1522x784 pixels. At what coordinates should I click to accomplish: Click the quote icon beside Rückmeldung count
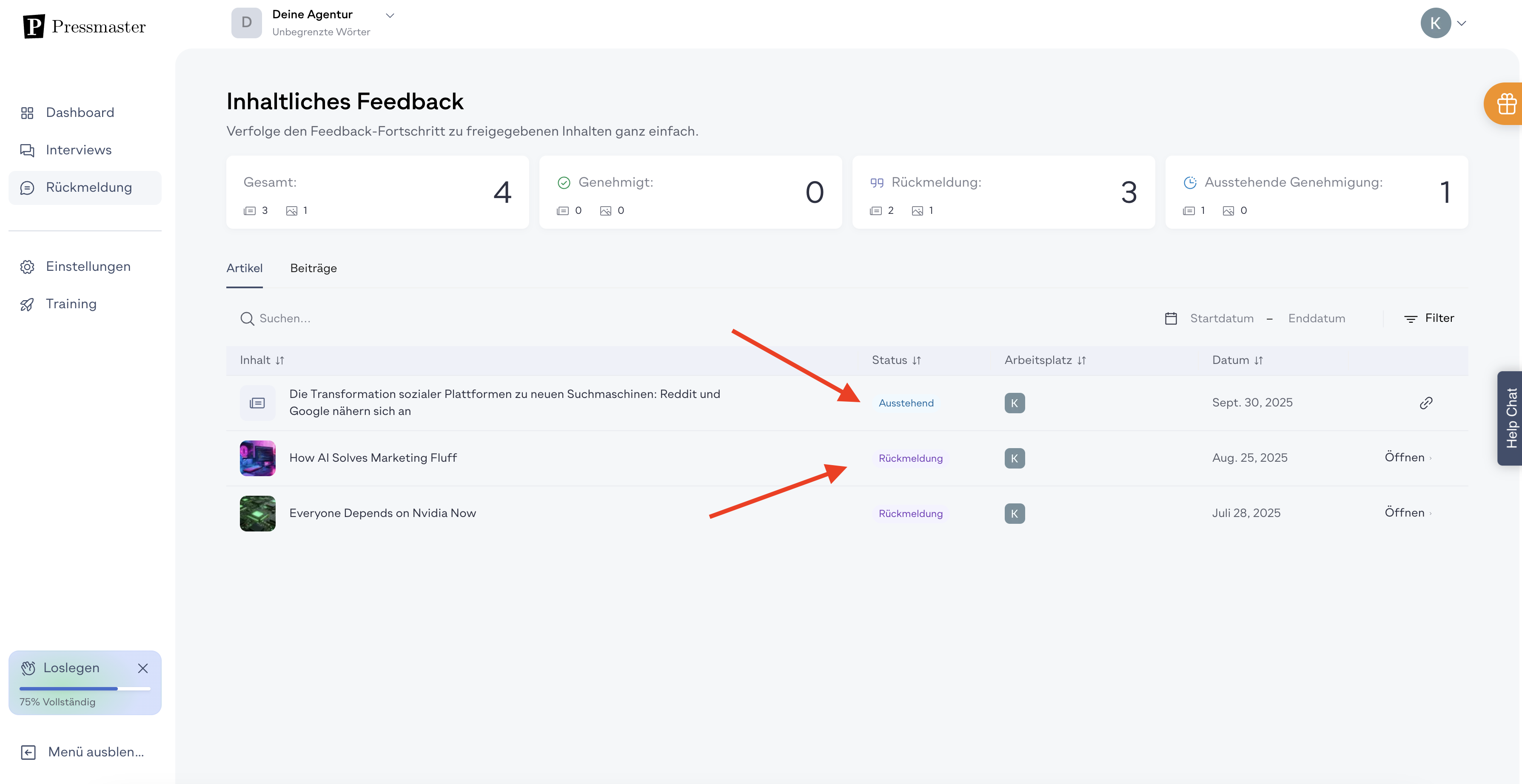[877, 183]
